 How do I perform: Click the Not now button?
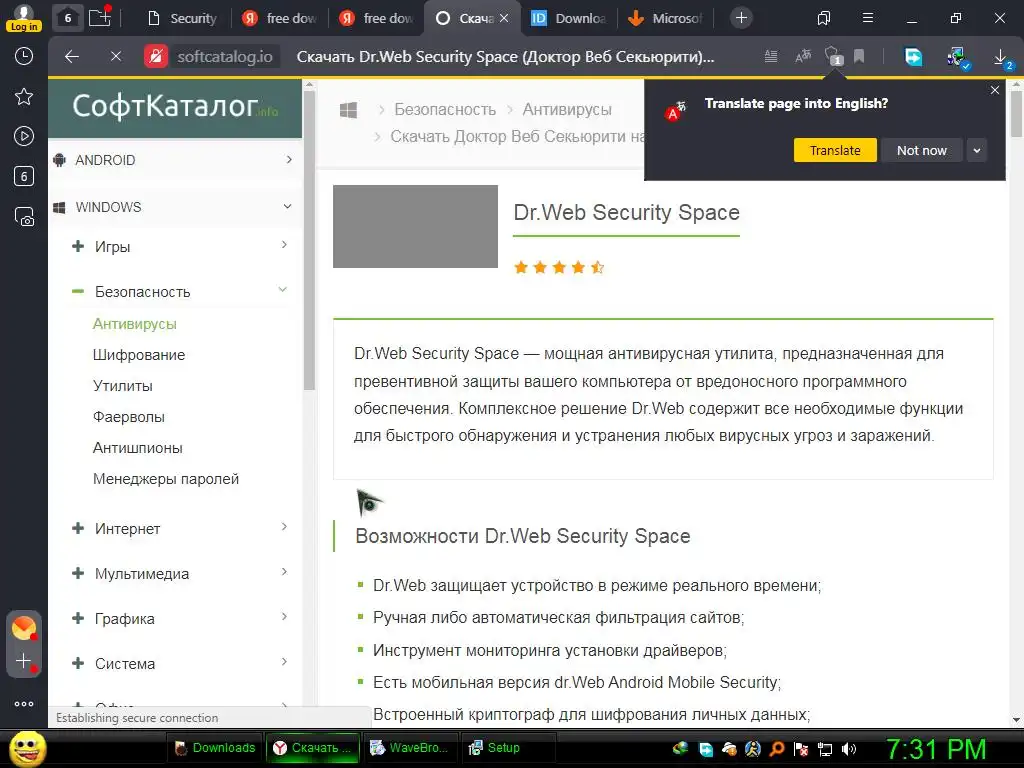click(921, 150)
